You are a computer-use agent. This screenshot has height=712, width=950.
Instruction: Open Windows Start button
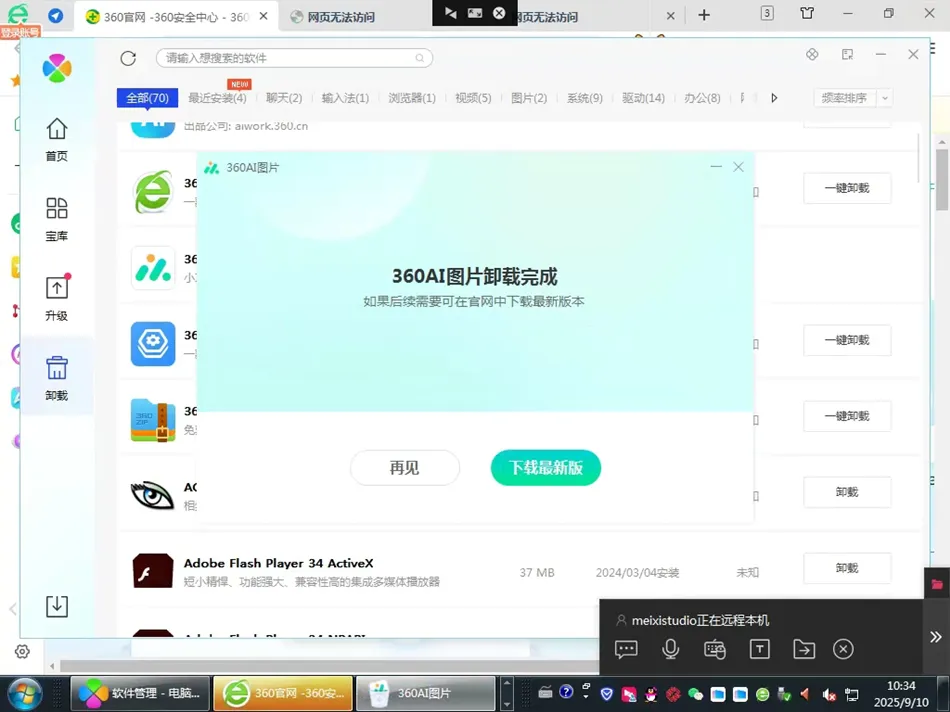pyautogui.click(x=23, y=694)
